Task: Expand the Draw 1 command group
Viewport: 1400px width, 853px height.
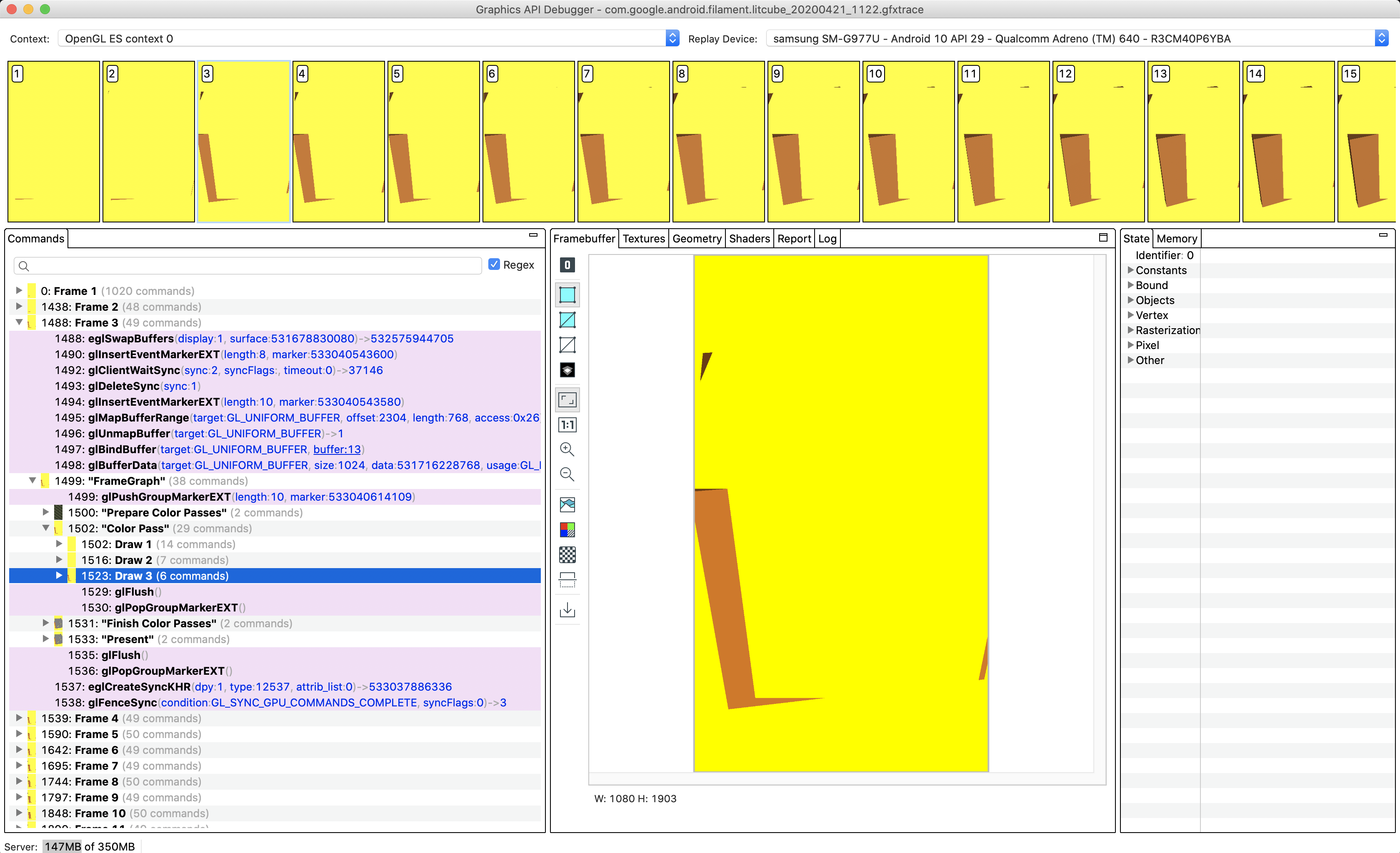Action: click(60, 544)
